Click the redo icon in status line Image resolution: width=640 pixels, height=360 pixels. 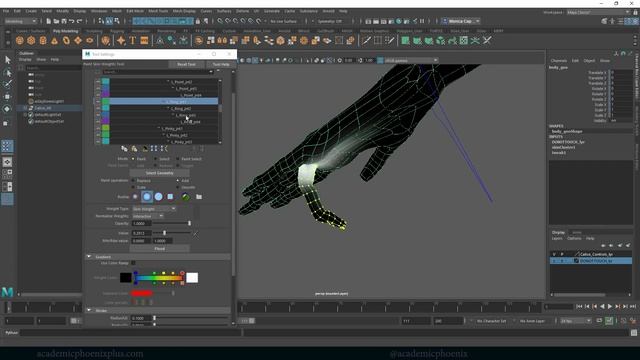(x=80, y=21)
